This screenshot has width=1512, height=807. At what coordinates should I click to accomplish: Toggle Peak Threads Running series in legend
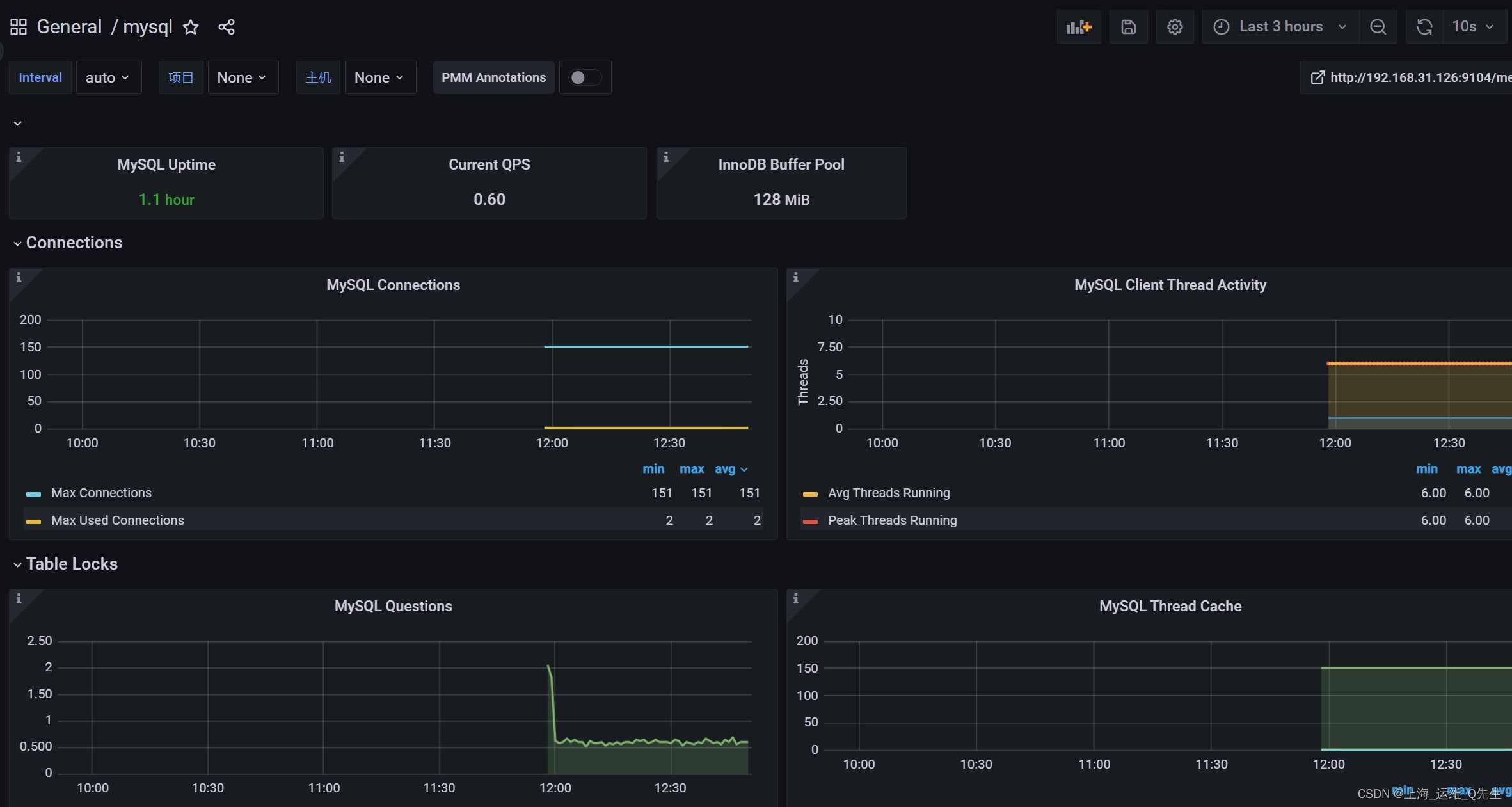[x=893, y=520]
